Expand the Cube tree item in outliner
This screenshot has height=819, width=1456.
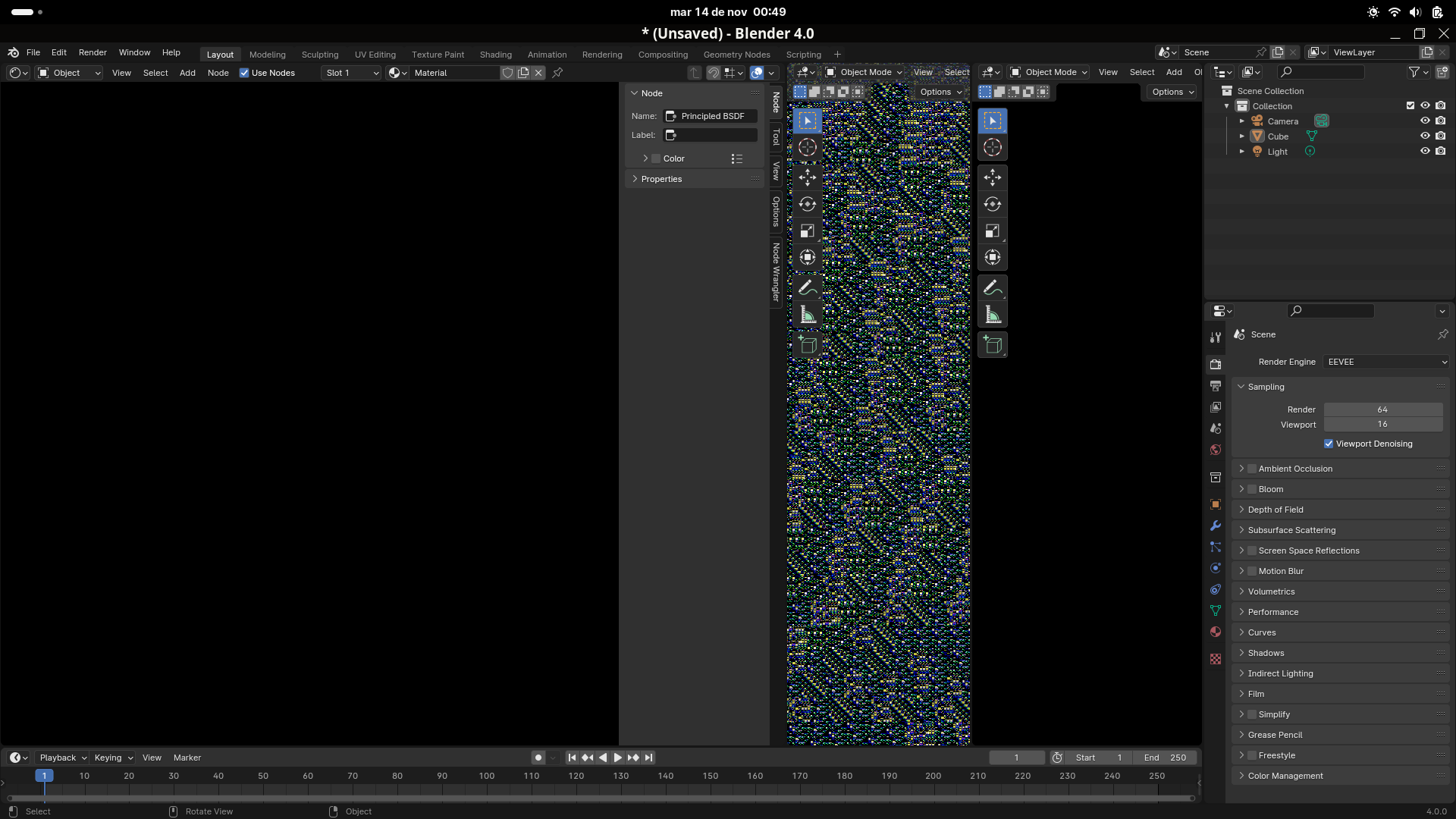(x=1242, y=136)
